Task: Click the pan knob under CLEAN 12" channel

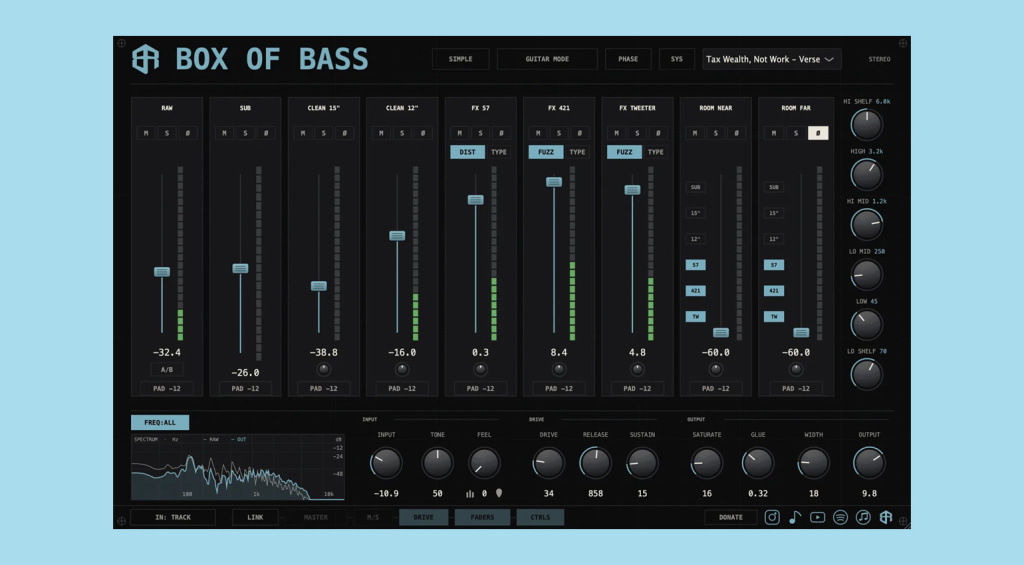Action: [402, 369]
